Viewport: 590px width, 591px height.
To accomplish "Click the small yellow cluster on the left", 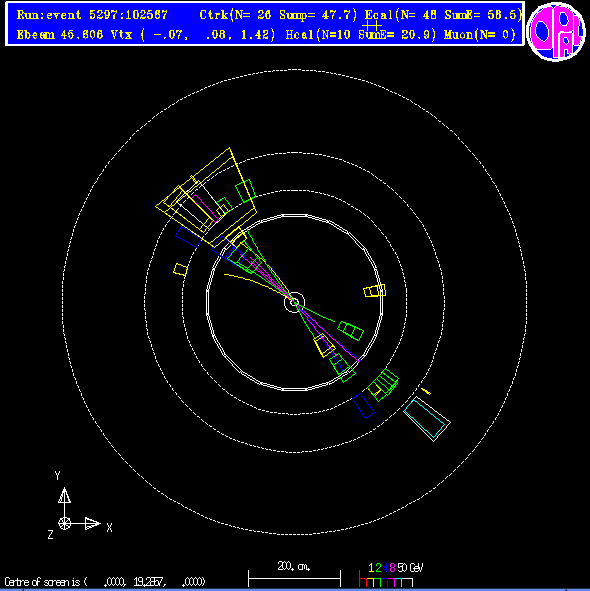I will (180, 269).
